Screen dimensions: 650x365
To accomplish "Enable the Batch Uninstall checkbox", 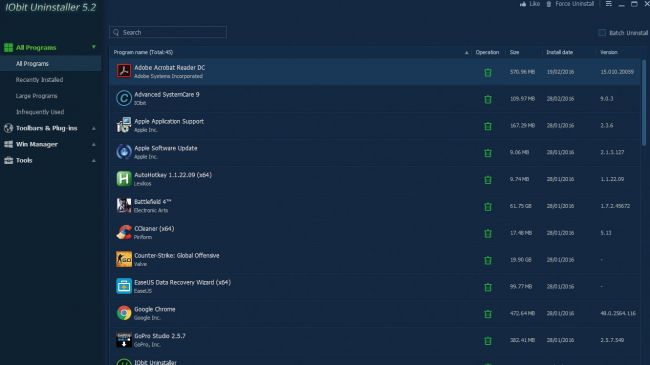I will point(602,33).
